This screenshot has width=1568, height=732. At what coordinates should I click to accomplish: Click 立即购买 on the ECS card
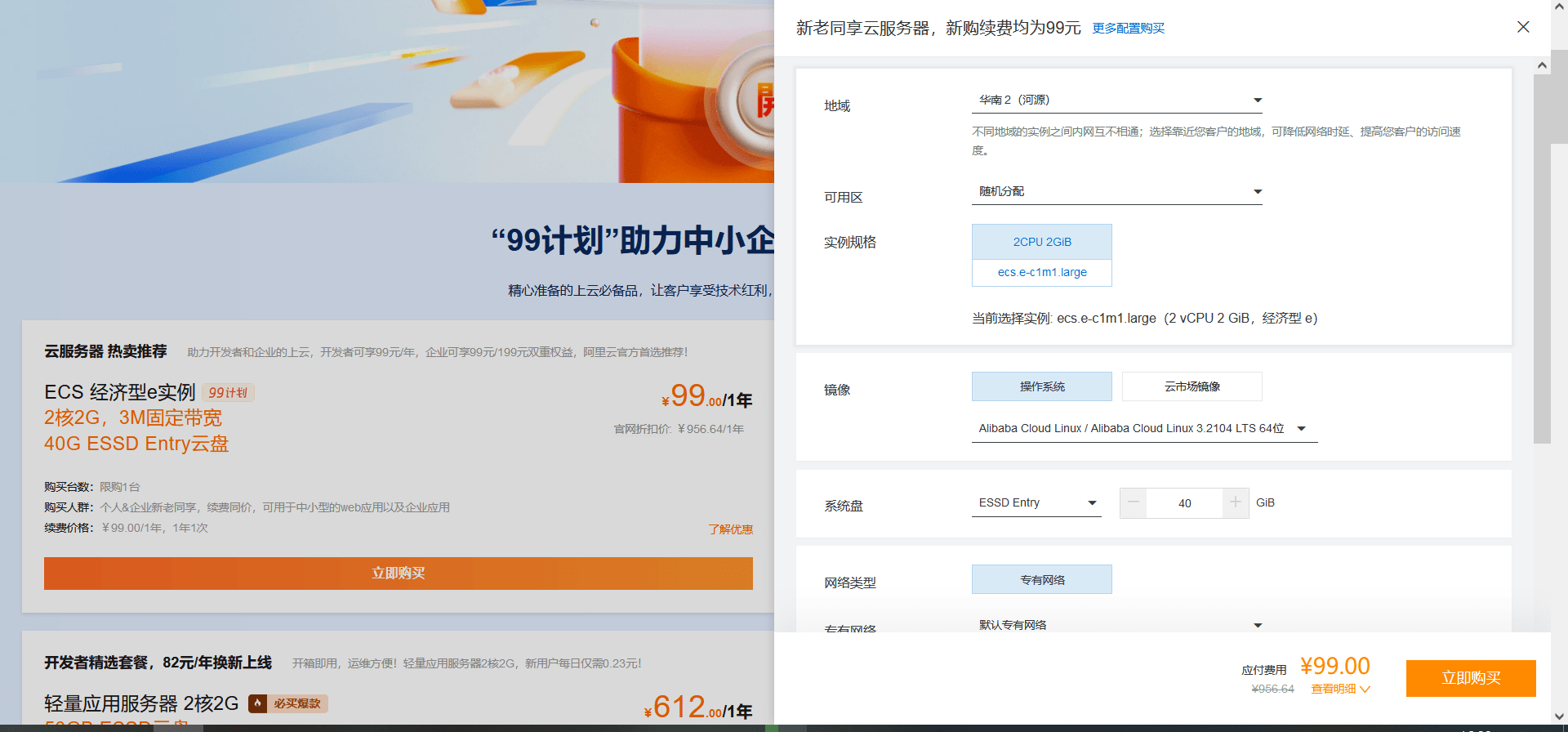[x=399, y=574]
